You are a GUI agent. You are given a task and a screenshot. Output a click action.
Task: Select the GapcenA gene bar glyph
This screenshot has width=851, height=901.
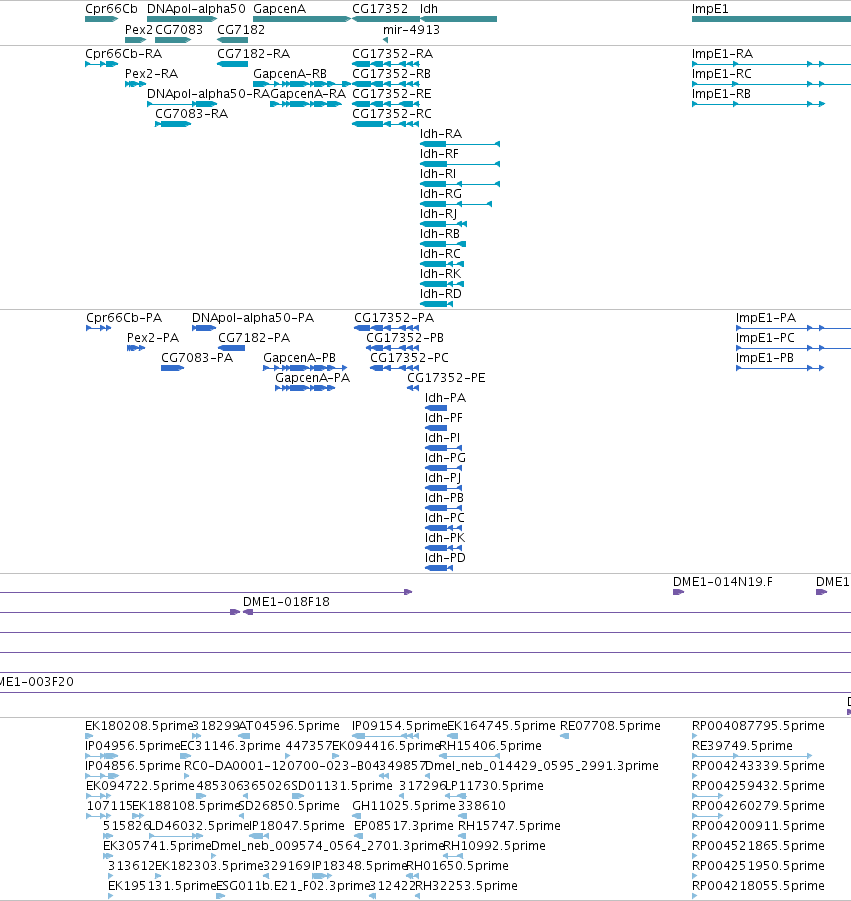(x=302, y=19)
